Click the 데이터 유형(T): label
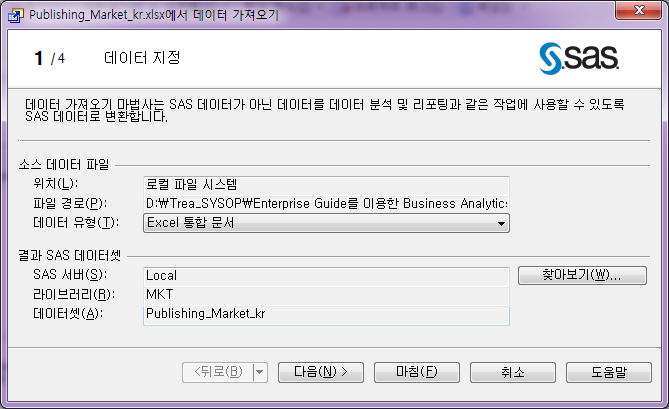Image resolution: width=669 pixels, height=409 pixels. pos(76,223)
